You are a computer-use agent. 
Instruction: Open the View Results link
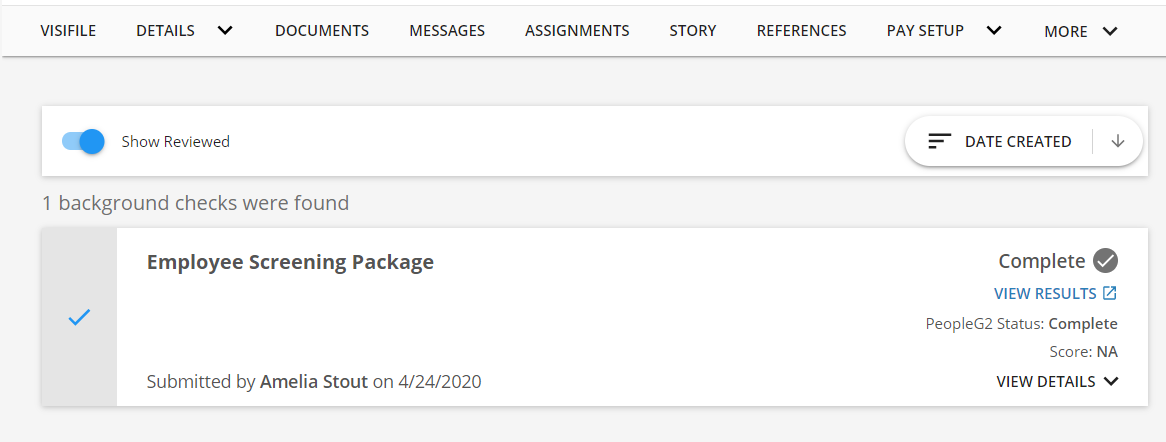(1045, 294)
